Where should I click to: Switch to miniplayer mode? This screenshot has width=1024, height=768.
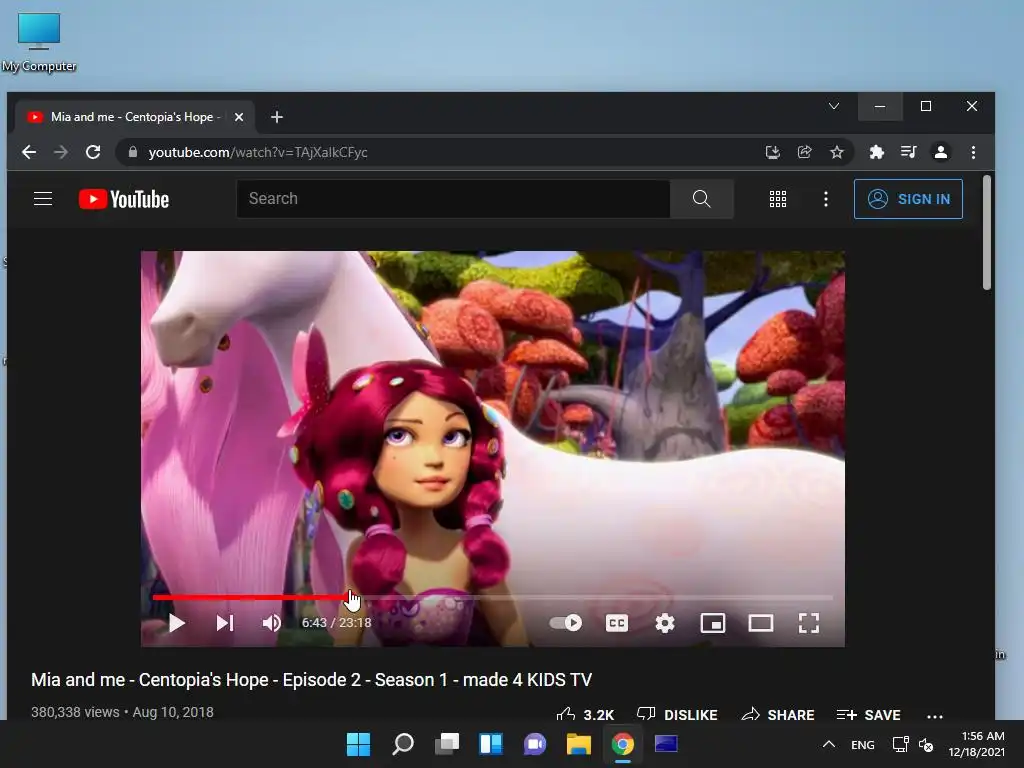tap(712, 623)
